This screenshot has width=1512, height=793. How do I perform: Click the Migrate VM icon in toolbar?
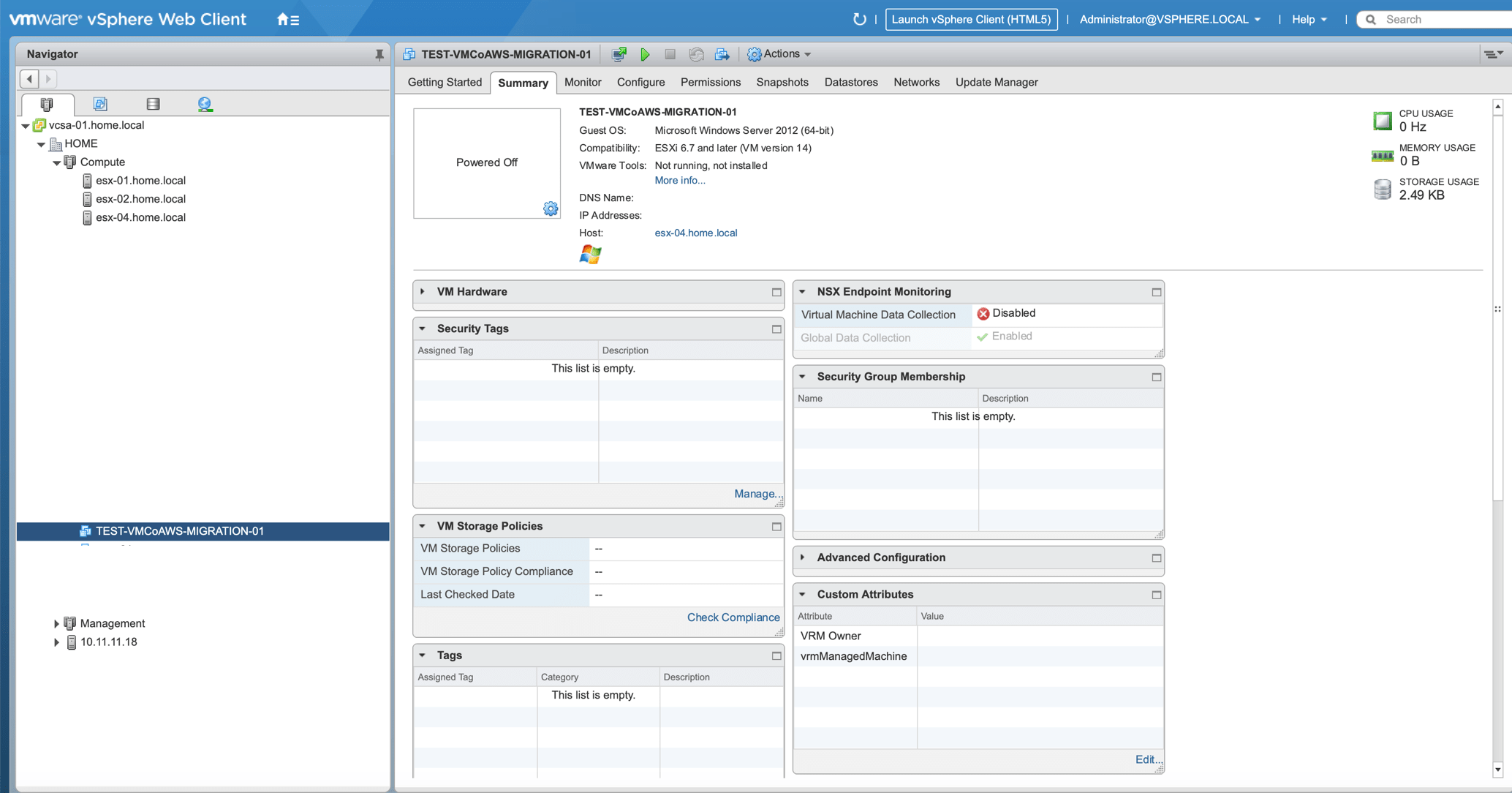(x=722, y=54)
